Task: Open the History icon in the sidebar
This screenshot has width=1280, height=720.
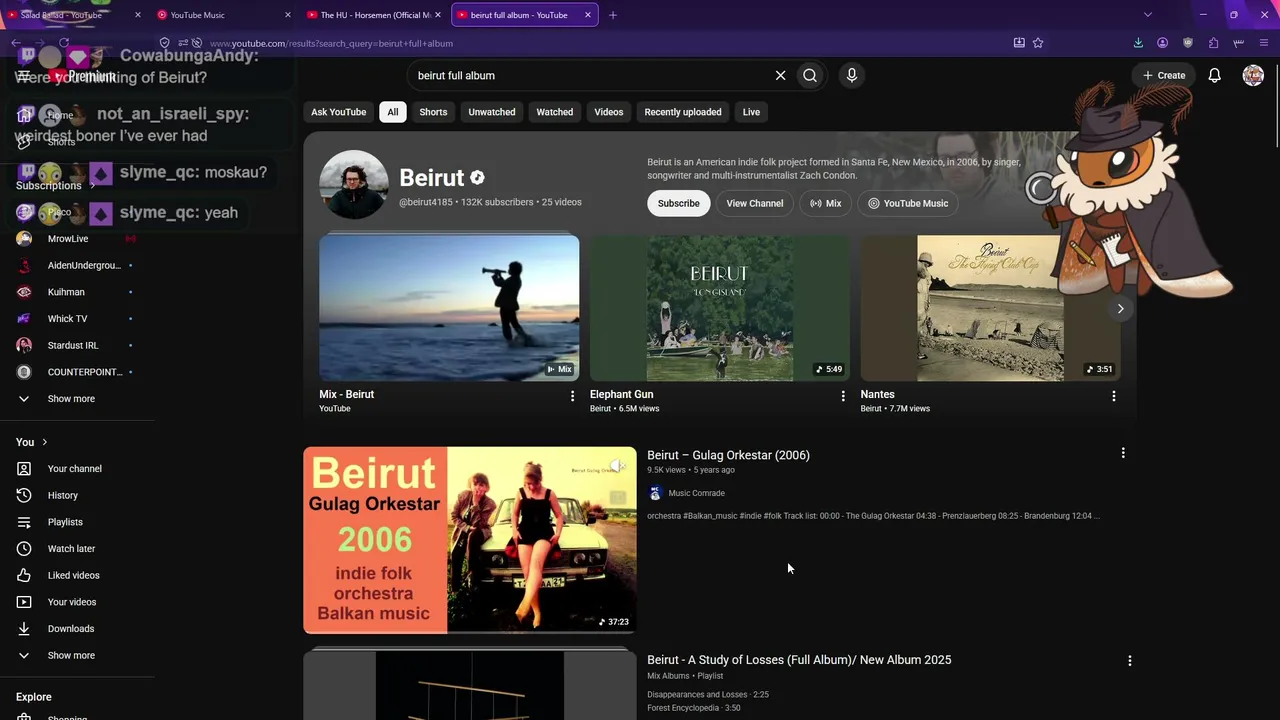Action: [x=25, y=495]
